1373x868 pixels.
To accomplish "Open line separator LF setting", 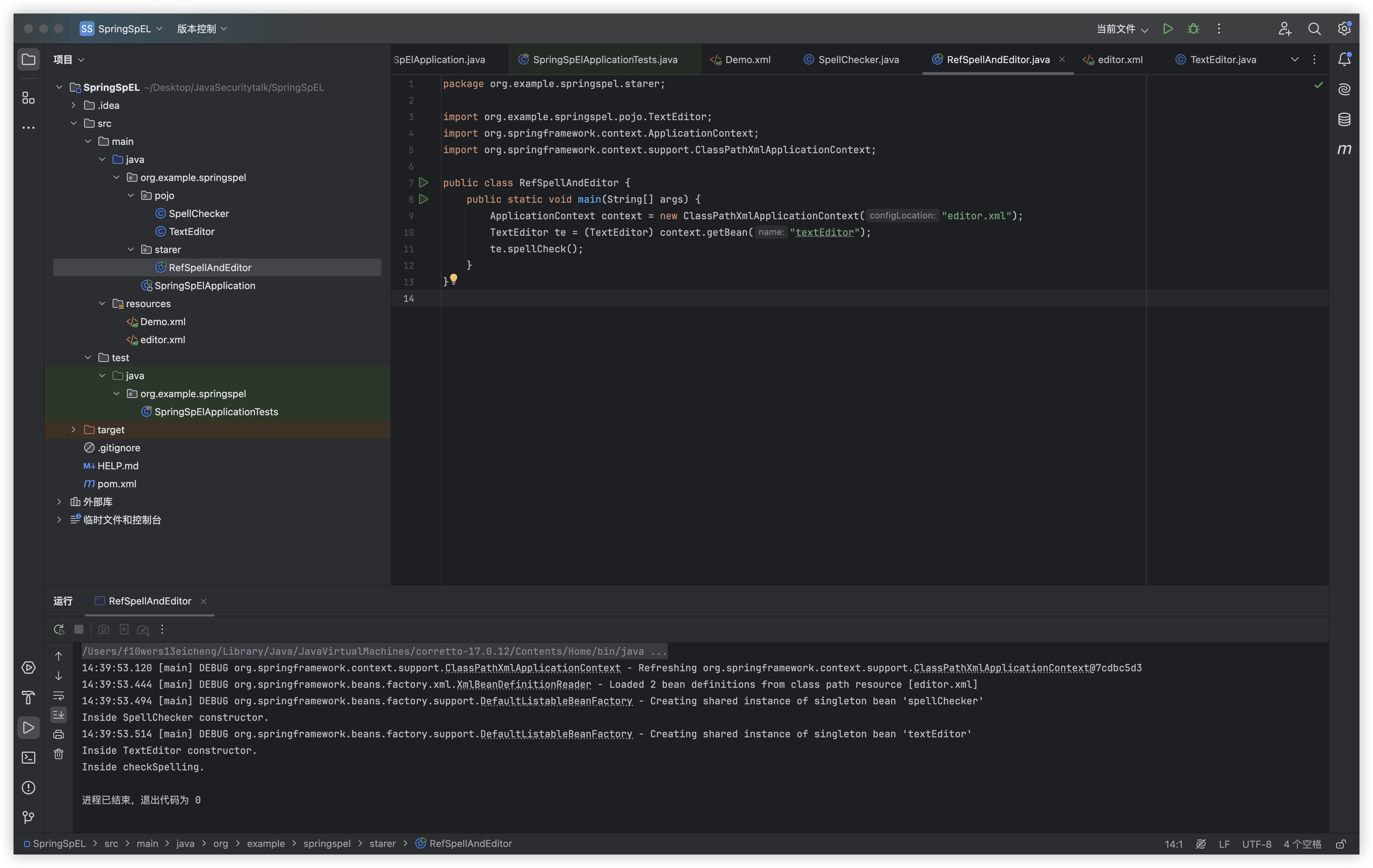I will 1224,844.
